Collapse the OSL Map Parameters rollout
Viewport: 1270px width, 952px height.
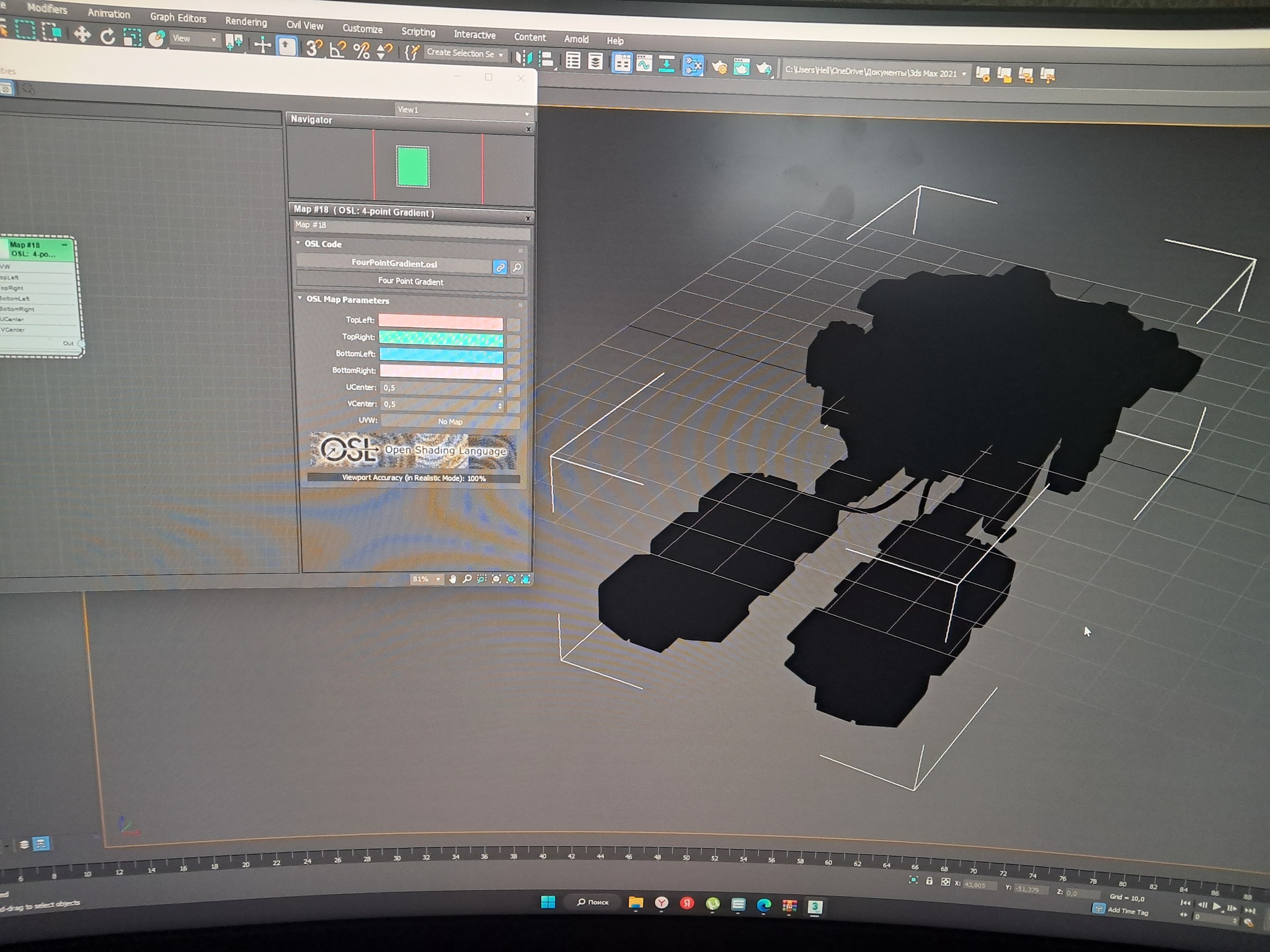click(347, 300)
